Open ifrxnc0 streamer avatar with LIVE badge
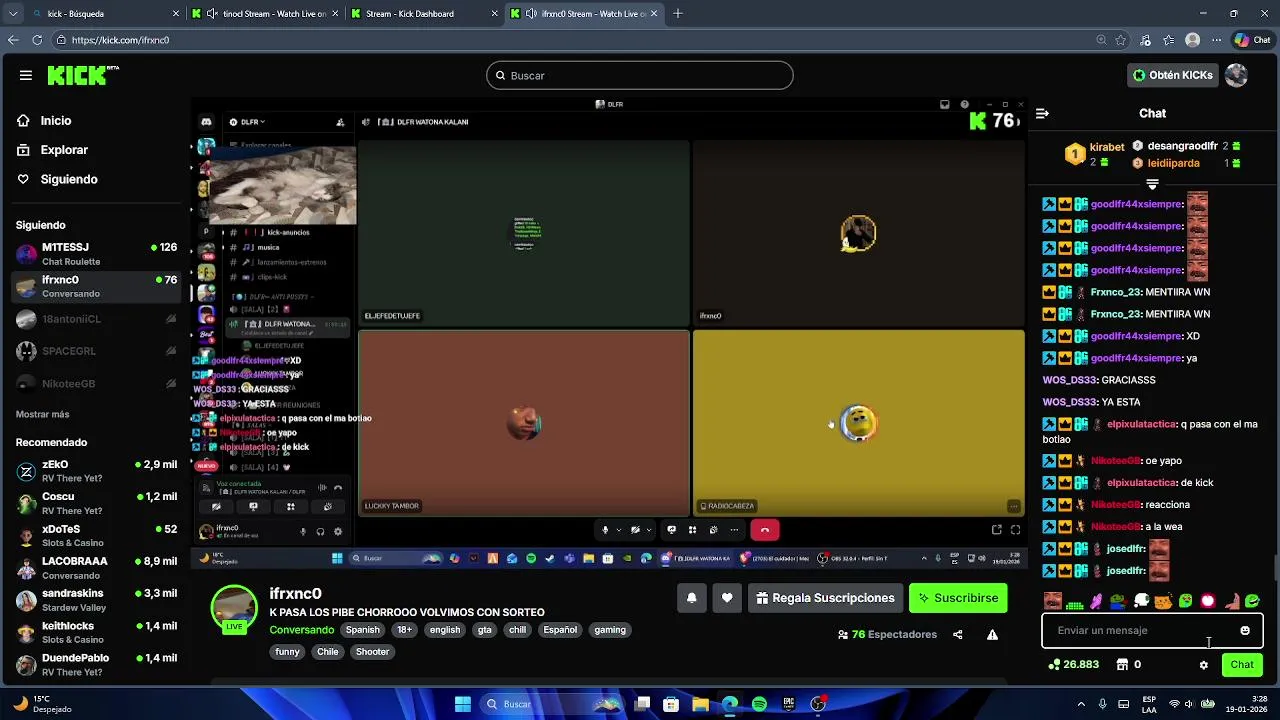 [x=234, y=609]
